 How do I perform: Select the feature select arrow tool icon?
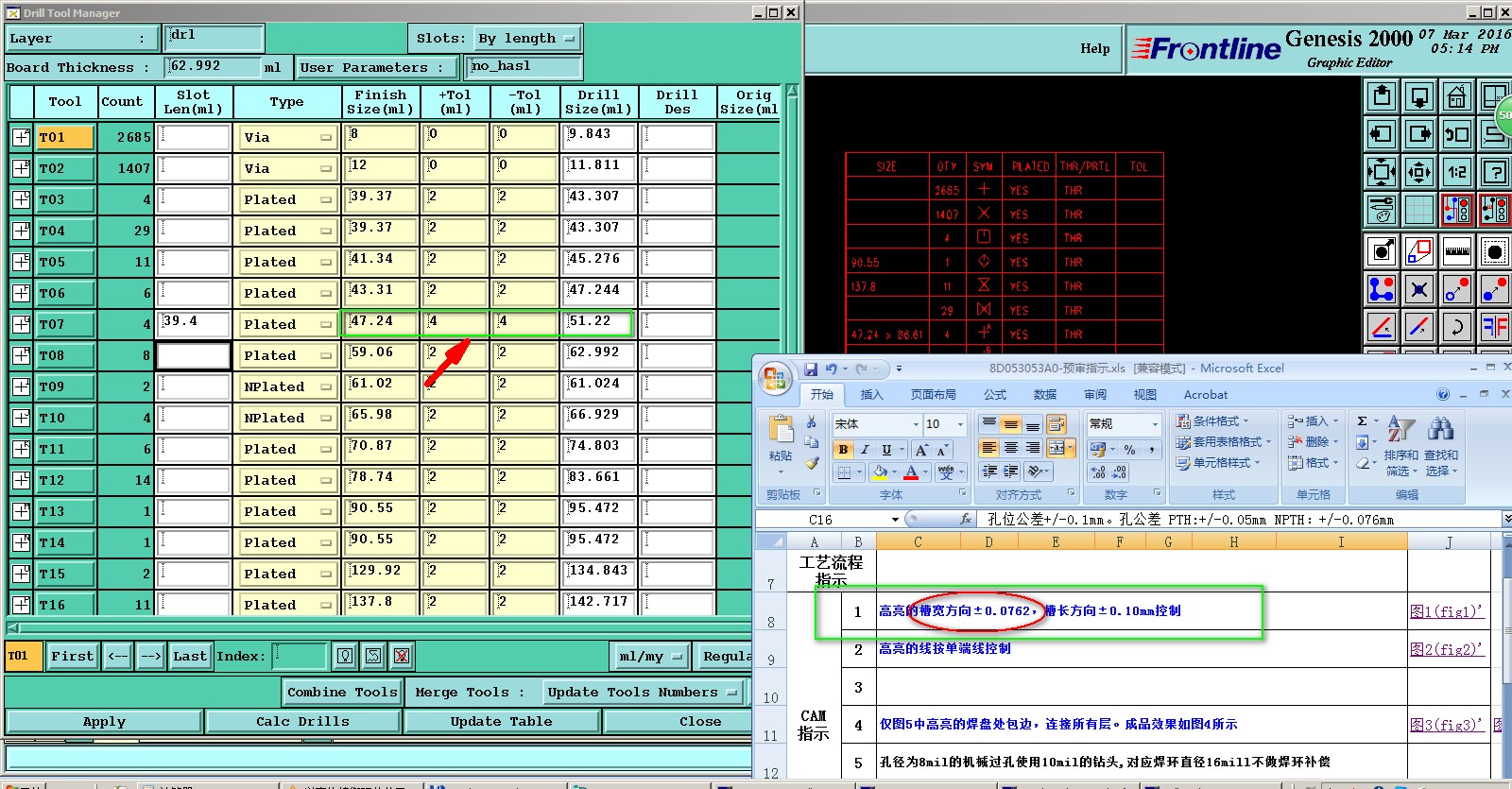pos(1382,251)
